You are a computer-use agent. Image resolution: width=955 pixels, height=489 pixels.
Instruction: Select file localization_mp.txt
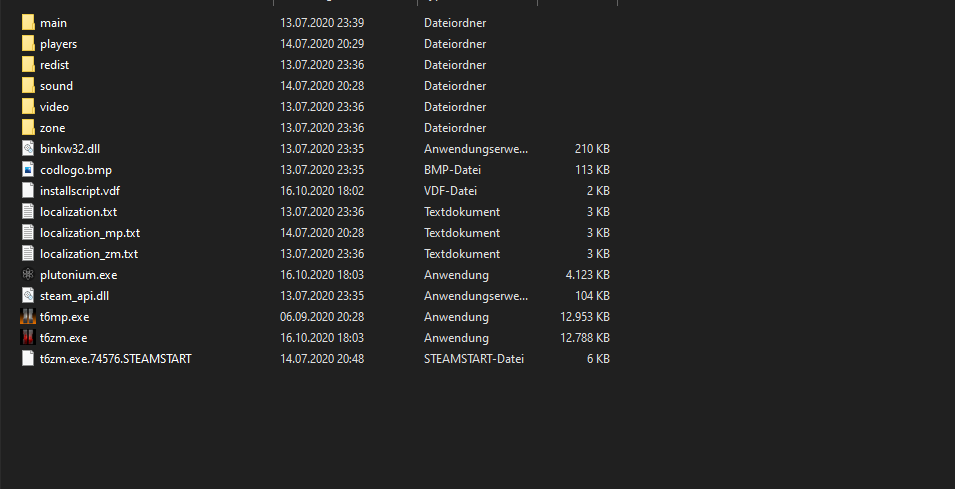[x=90, y=233]
